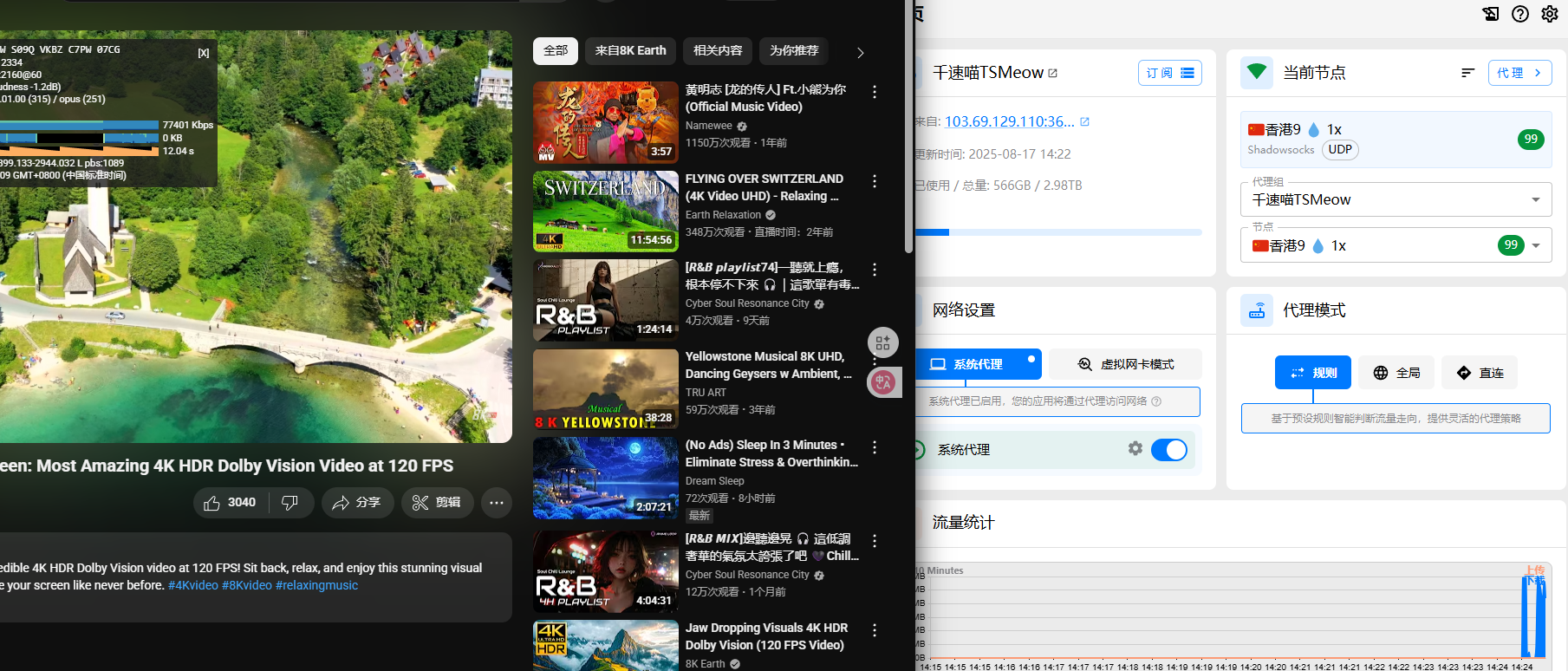Viewport: 1568px width, 671px height.
Task: Click the floating grid extension icon
Action: tap(883, 342)
